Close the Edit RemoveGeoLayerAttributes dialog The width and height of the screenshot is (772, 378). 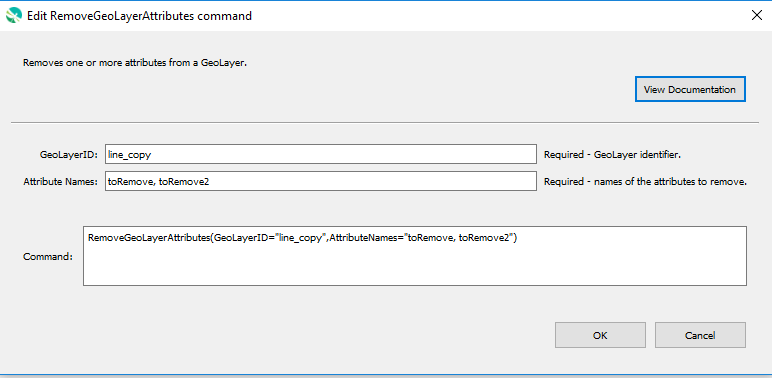click(x=757, y=15)
